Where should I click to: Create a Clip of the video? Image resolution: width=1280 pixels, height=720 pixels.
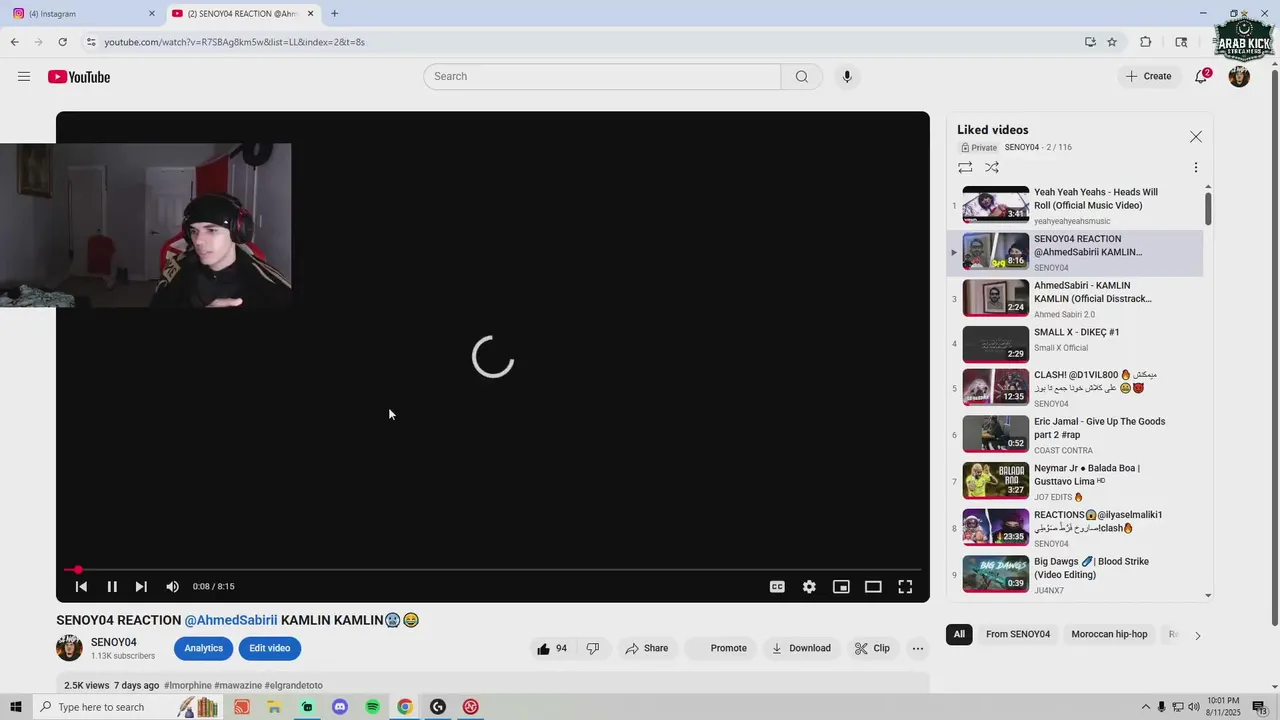872,648
